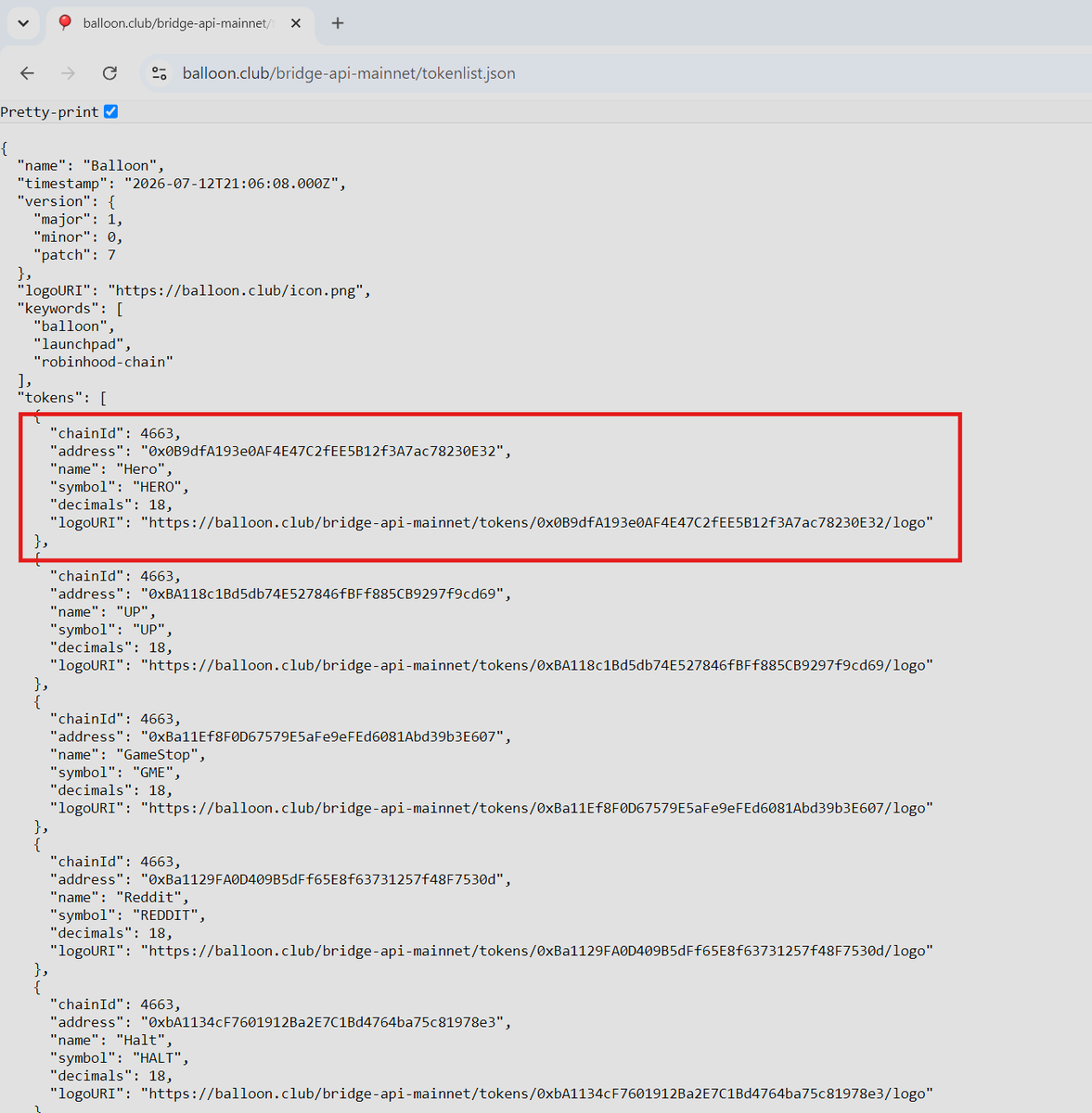The width and height of the screenshot is (1092, 1113).
Task: Click the Hero token address value
Action: pos(322,452)
